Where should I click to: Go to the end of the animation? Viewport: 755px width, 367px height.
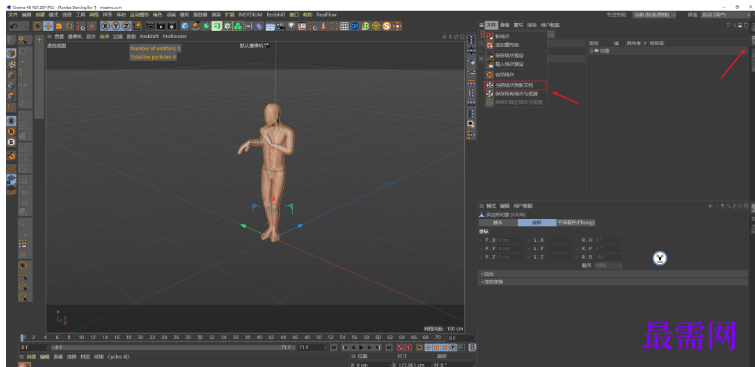[x=389, y=347]
